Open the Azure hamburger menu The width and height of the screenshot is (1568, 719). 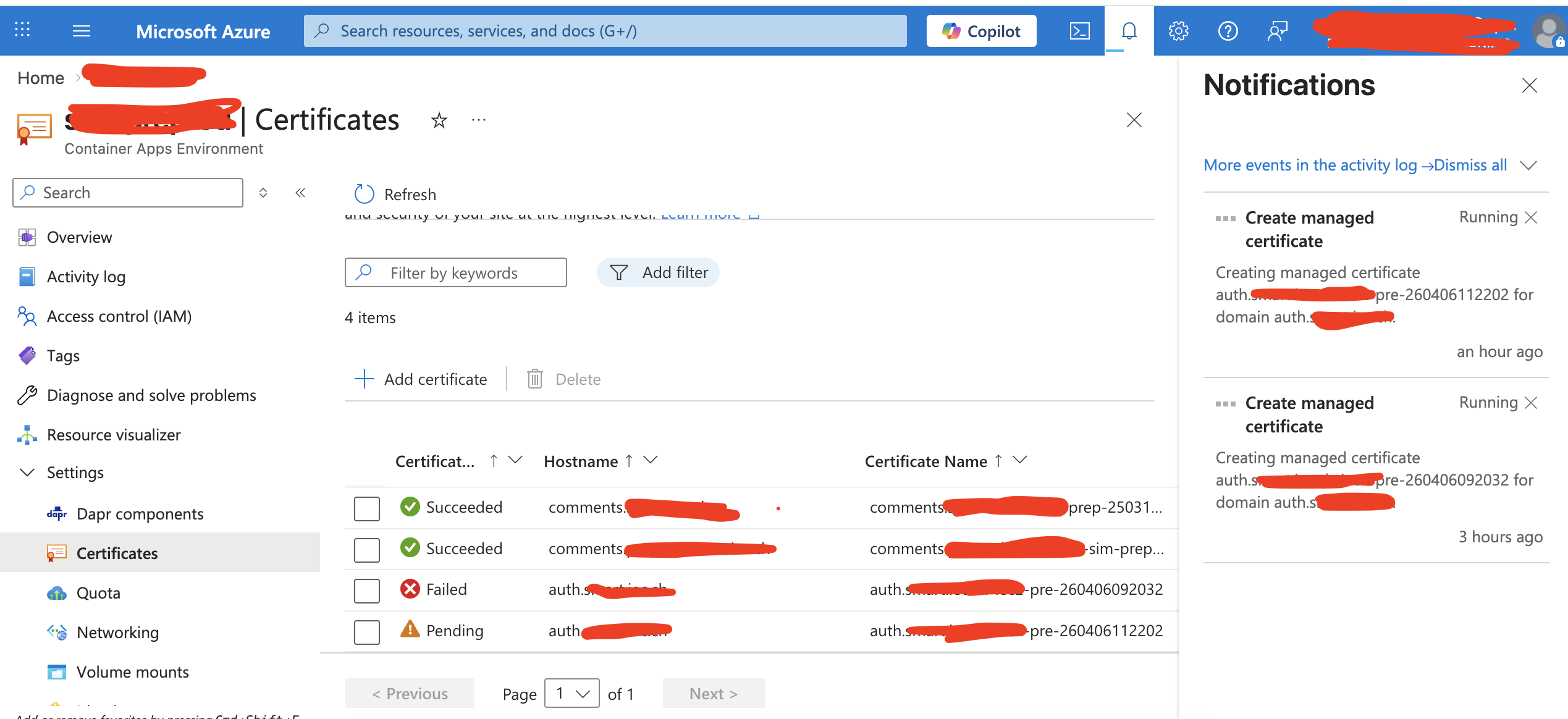(82, 31)
